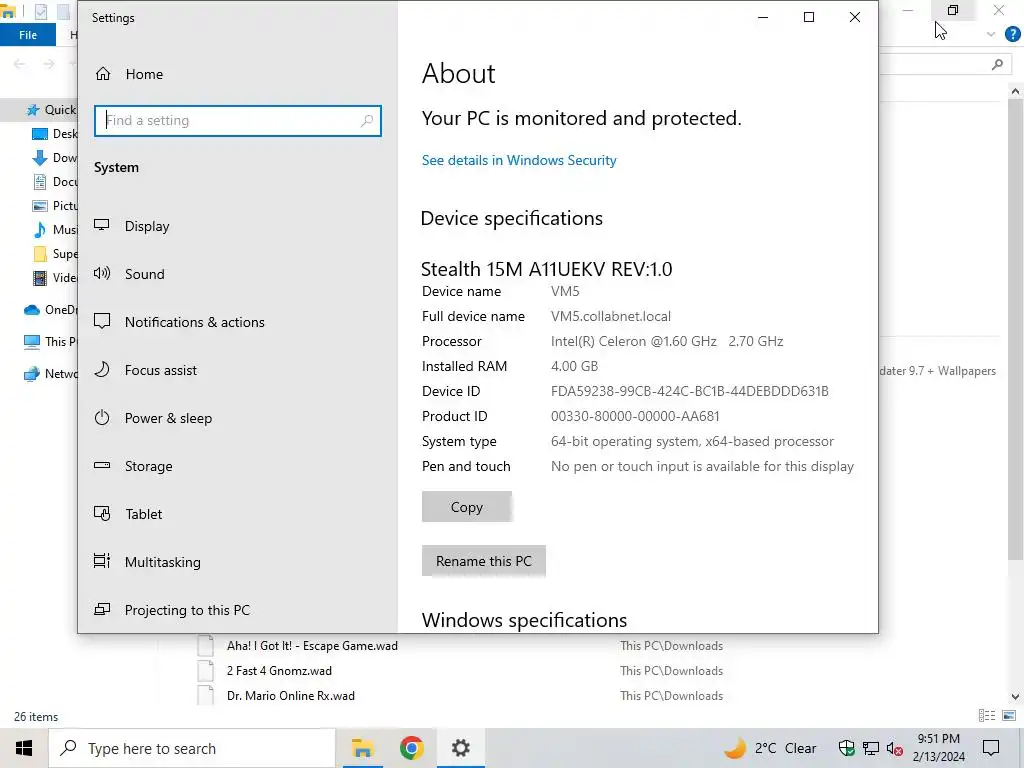The width and height of the screenshot is (1024, 768).
Task: Click the Find a setting search box
Action: 238,121
